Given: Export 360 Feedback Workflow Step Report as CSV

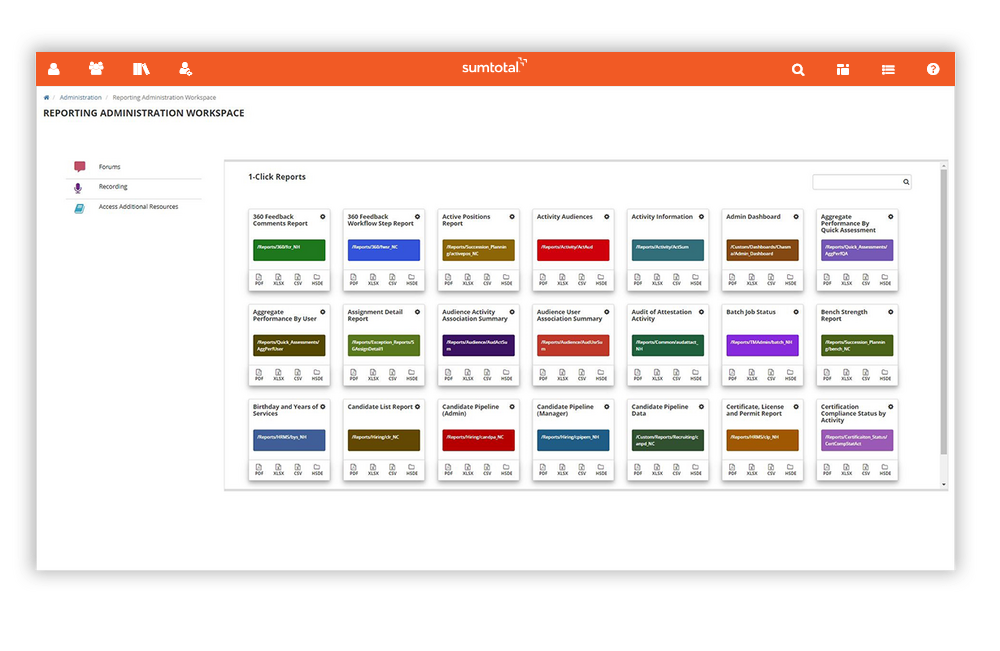Looking at the screenshot, I should click(392, 279).
